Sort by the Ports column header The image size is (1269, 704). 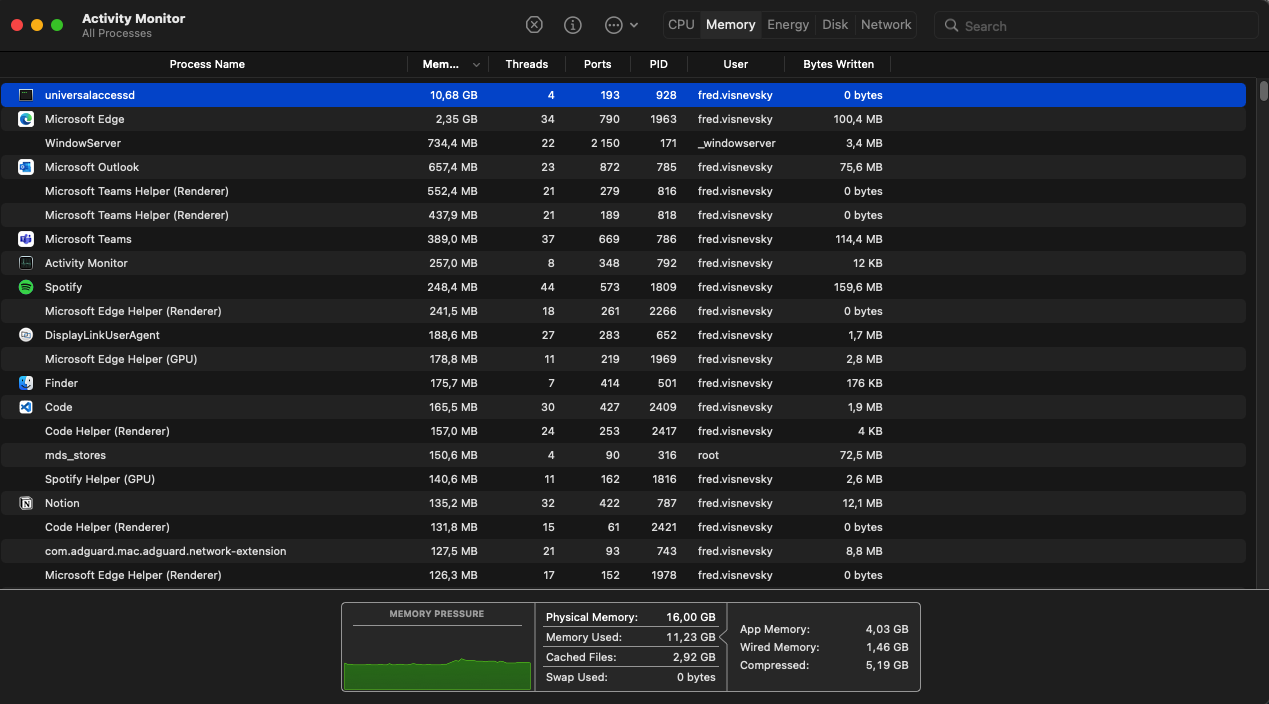tap(597, 64)
